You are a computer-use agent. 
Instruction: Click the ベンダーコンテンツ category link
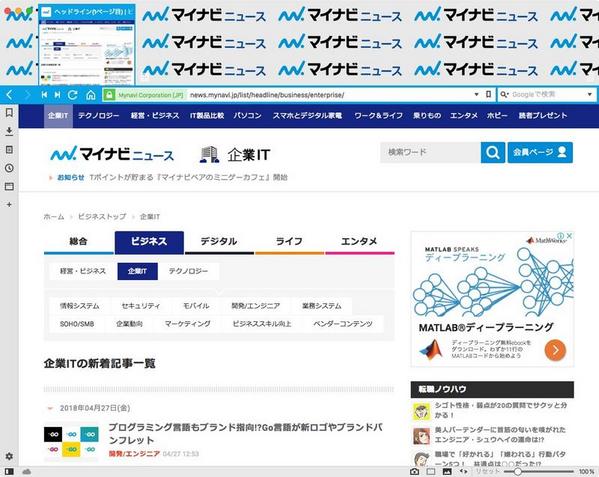pyautogui.click(x=343, y=324)
